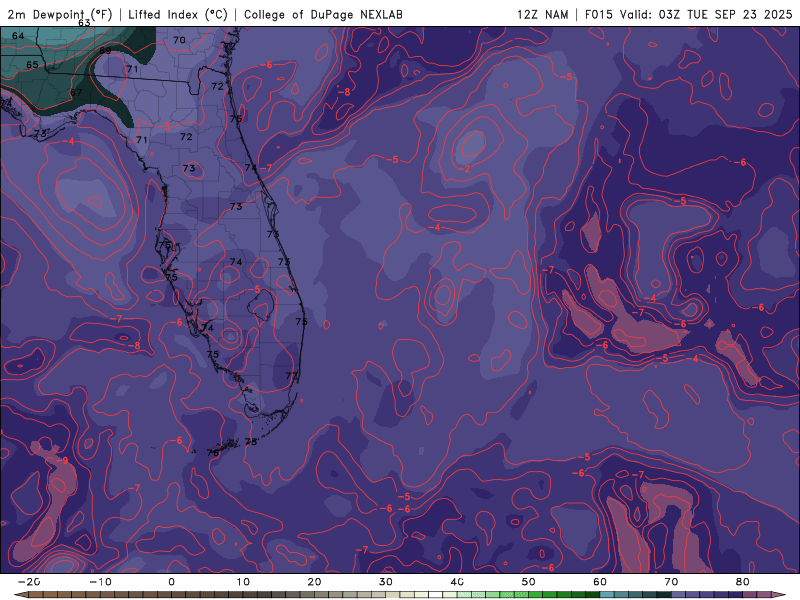Image resolution: width=800 pixels, height=600 pixels.
Task: Click the 10 tick label on colorbar
Action: click(243, 582)
